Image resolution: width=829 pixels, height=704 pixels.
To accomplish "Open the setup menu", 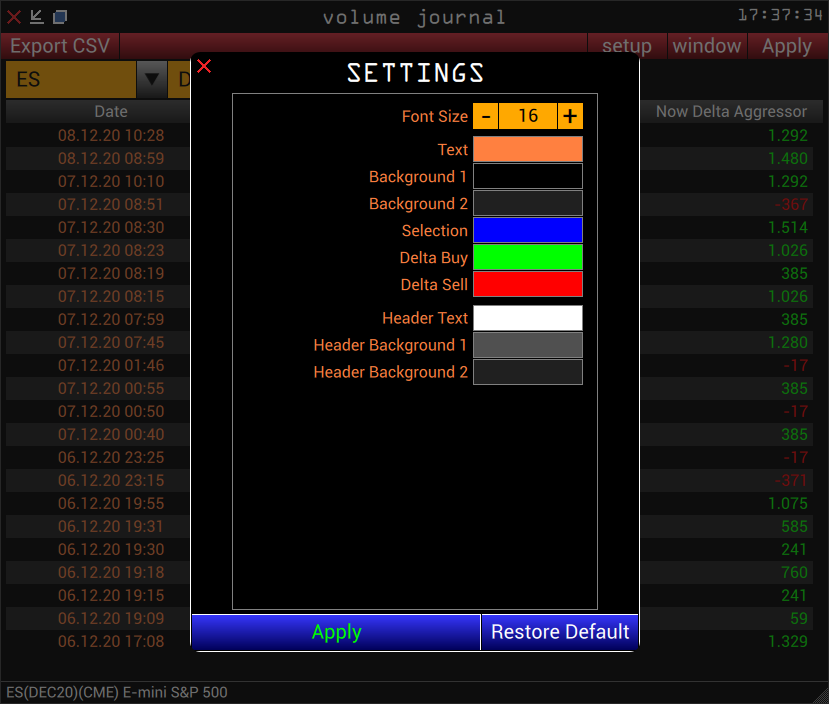I will (x=626, y=46).
